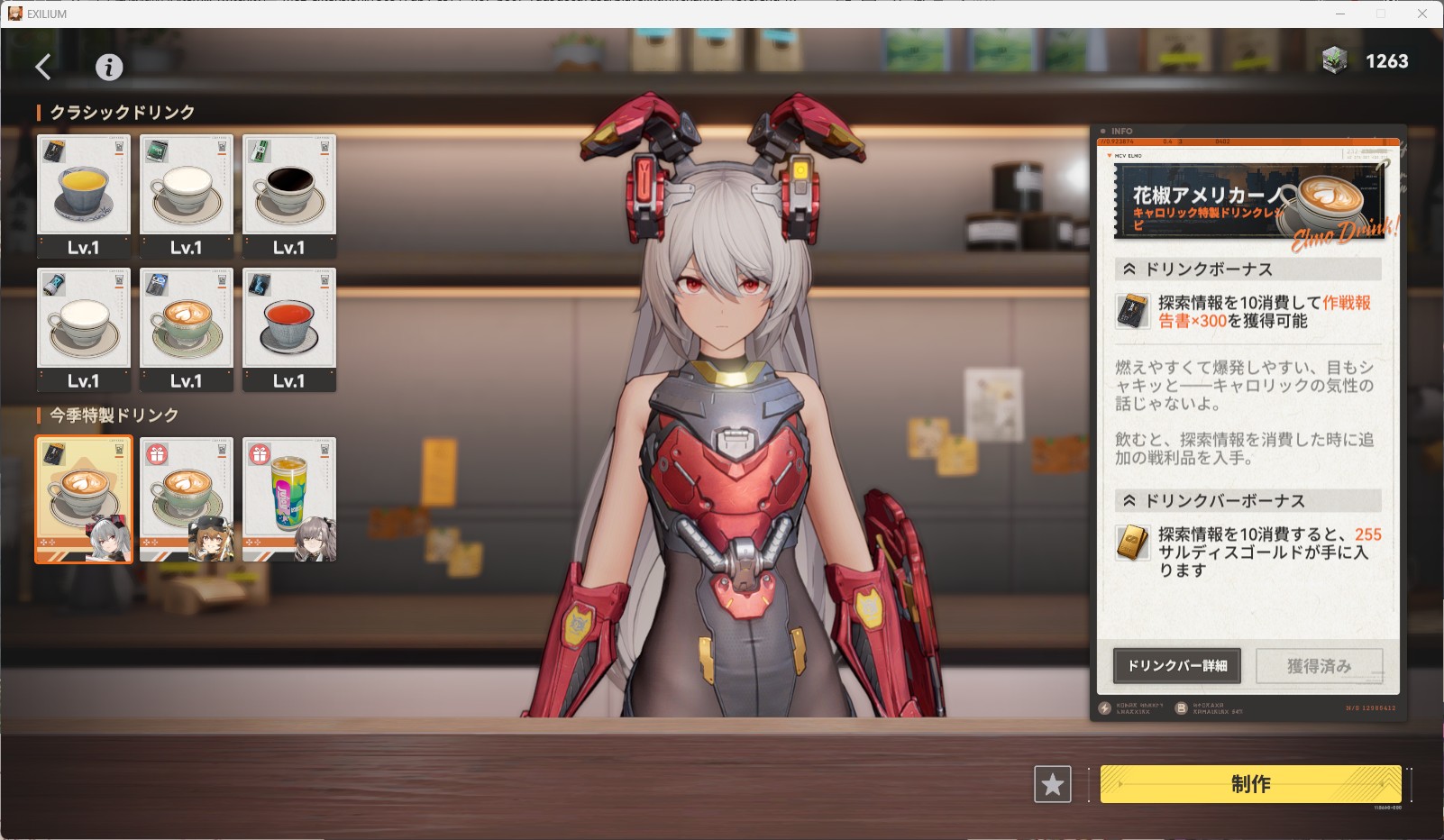Click gift icon on rainbow can drink
This screenshot has height=840, width=1444.
(260, 454)
